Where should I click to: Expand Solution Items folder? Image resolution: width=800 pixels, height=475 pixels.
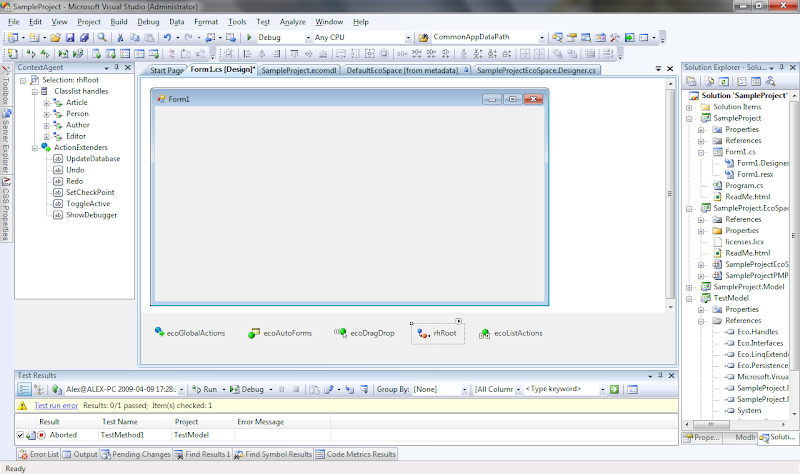pos(689,107)
